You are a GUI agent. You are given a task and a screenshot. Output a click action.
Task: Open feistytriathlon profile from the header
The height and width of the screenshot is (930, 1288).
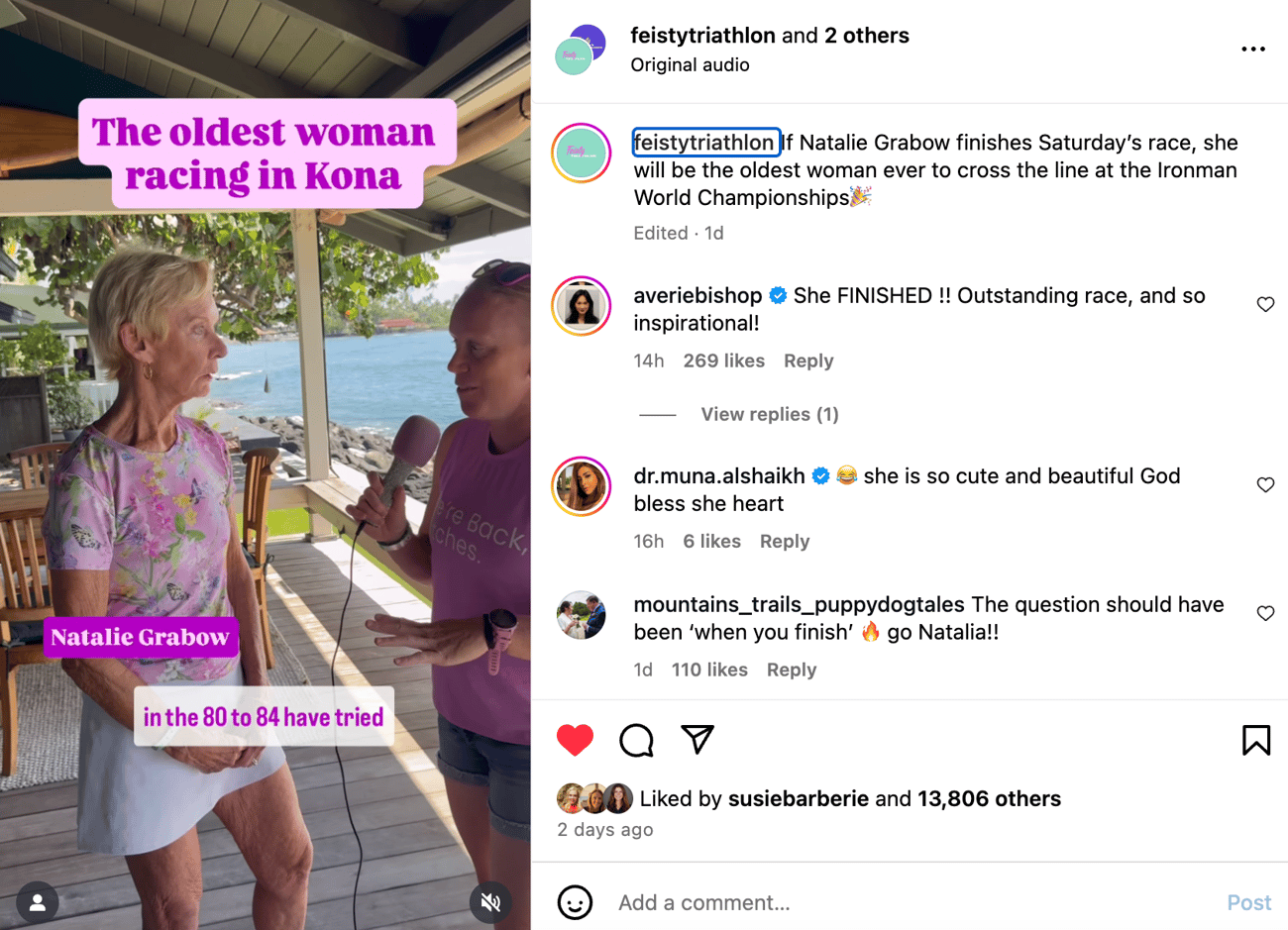pyautogui.click(x=702, y=36)
